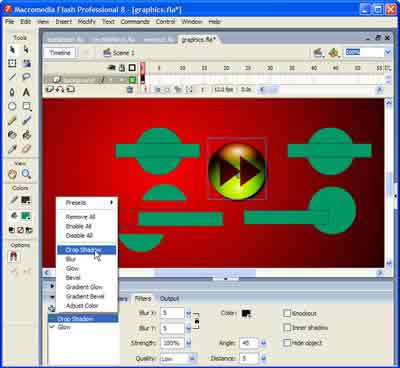The width and height of the screenshot is (400, 368).
Task: Select the Ink Bottle tool
Action: [x=12, y=135]
